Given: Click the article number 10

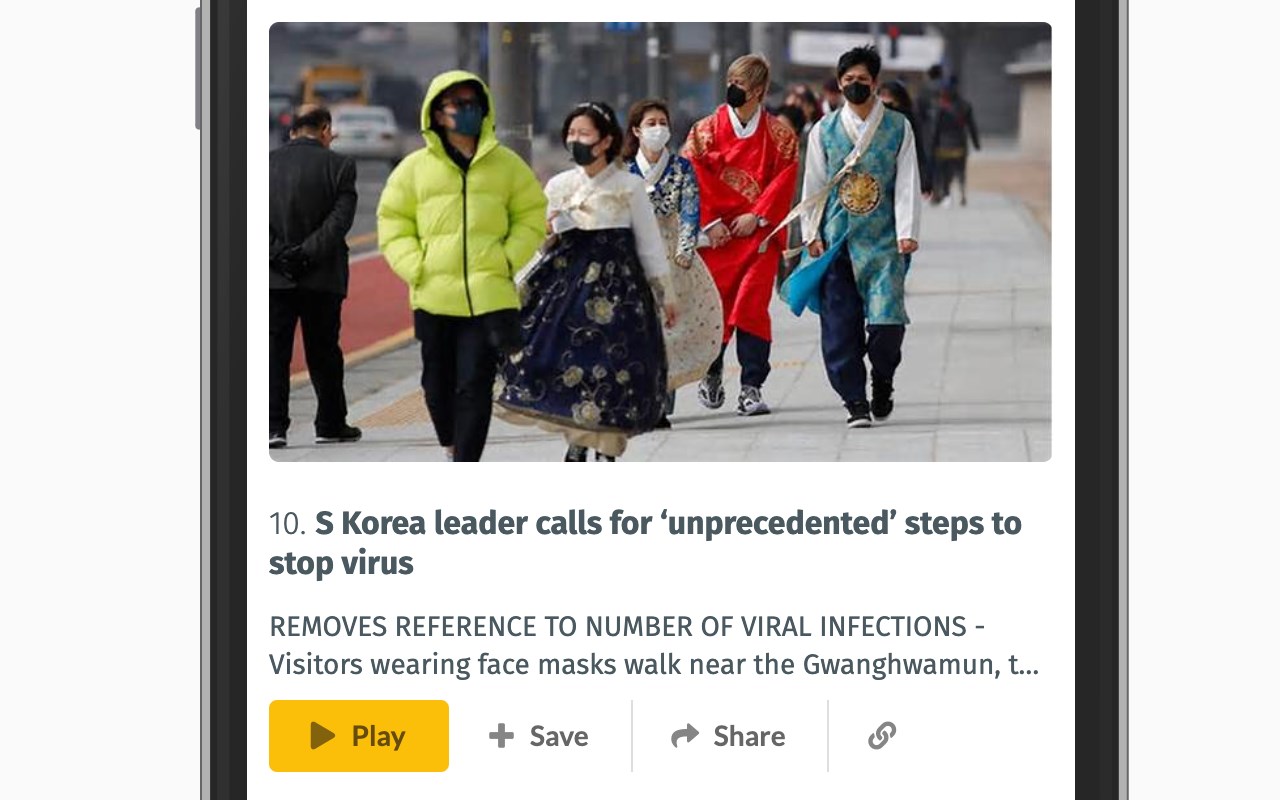Looking at the screenshot, I should [x=287, y=524].
